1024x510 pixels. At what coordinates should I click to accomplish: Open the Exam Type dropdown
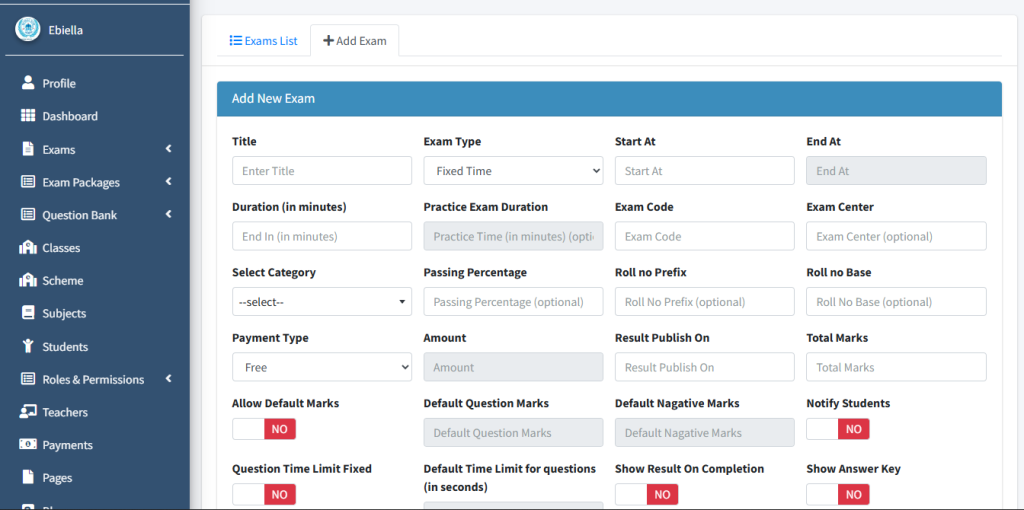coord(513,171)
